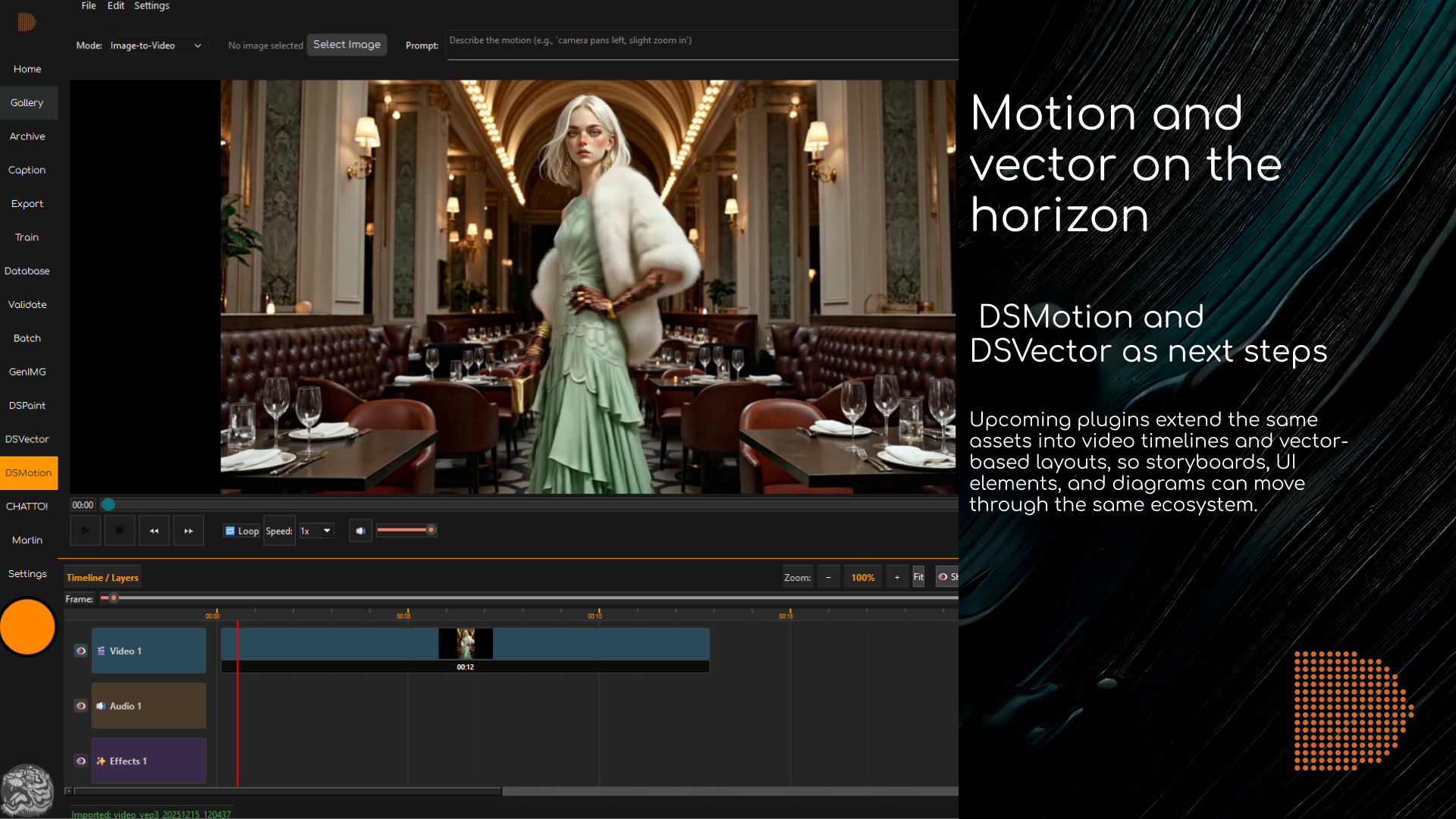Open the Speed dropdown
Screen dimensions: 1456x819
pyautogui.click(x=315, y=530)
